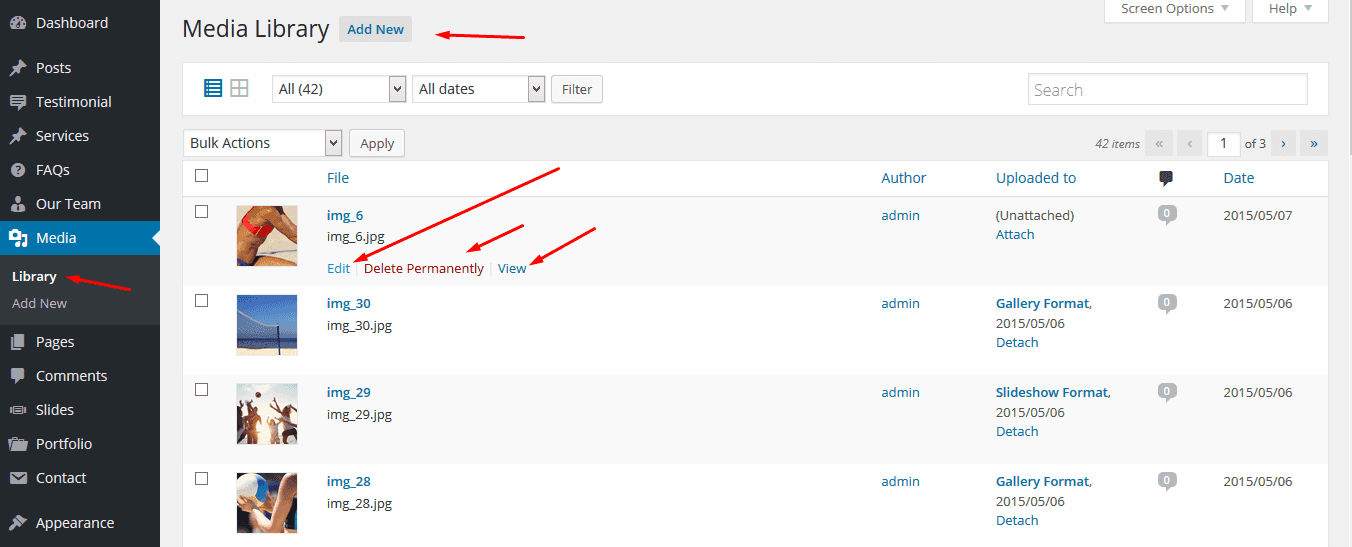Open the All dates filter dropdown
Screen dimensions: 1352x547
pos(479,89)
